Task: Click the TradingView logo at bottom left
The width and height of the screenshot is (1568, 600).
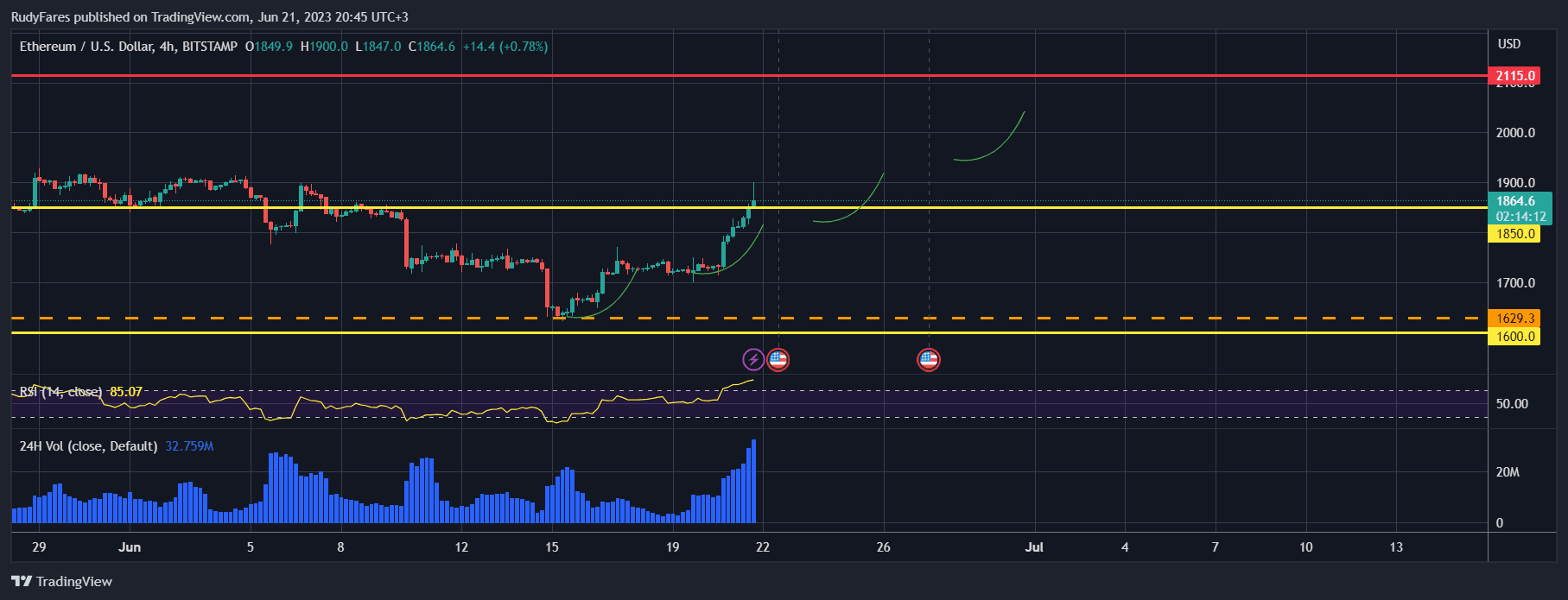Action: click(62, 581)
